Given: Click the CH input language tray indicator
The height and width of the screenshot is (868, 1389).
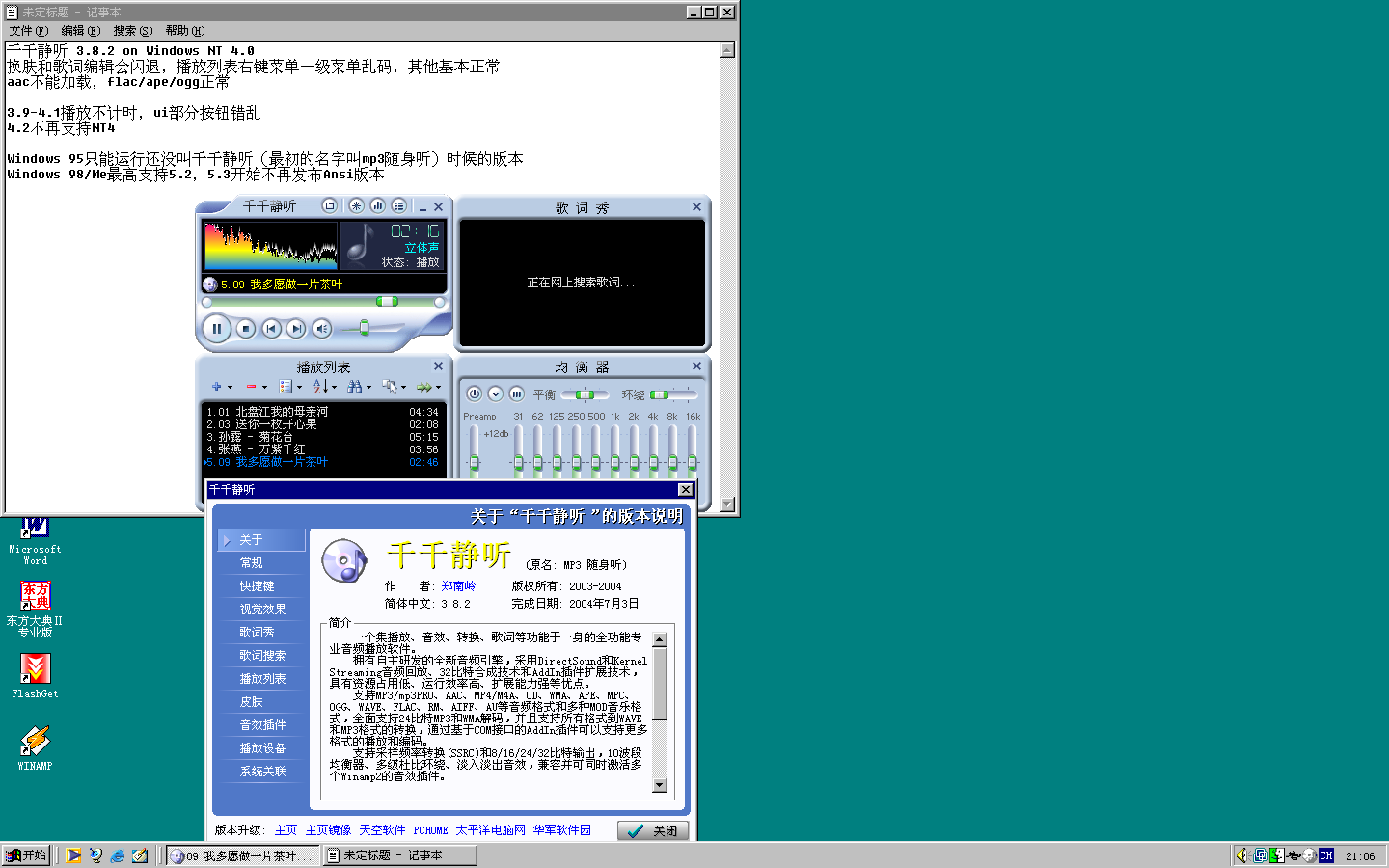Looking at the screenshot, I should coord(1326,855).
